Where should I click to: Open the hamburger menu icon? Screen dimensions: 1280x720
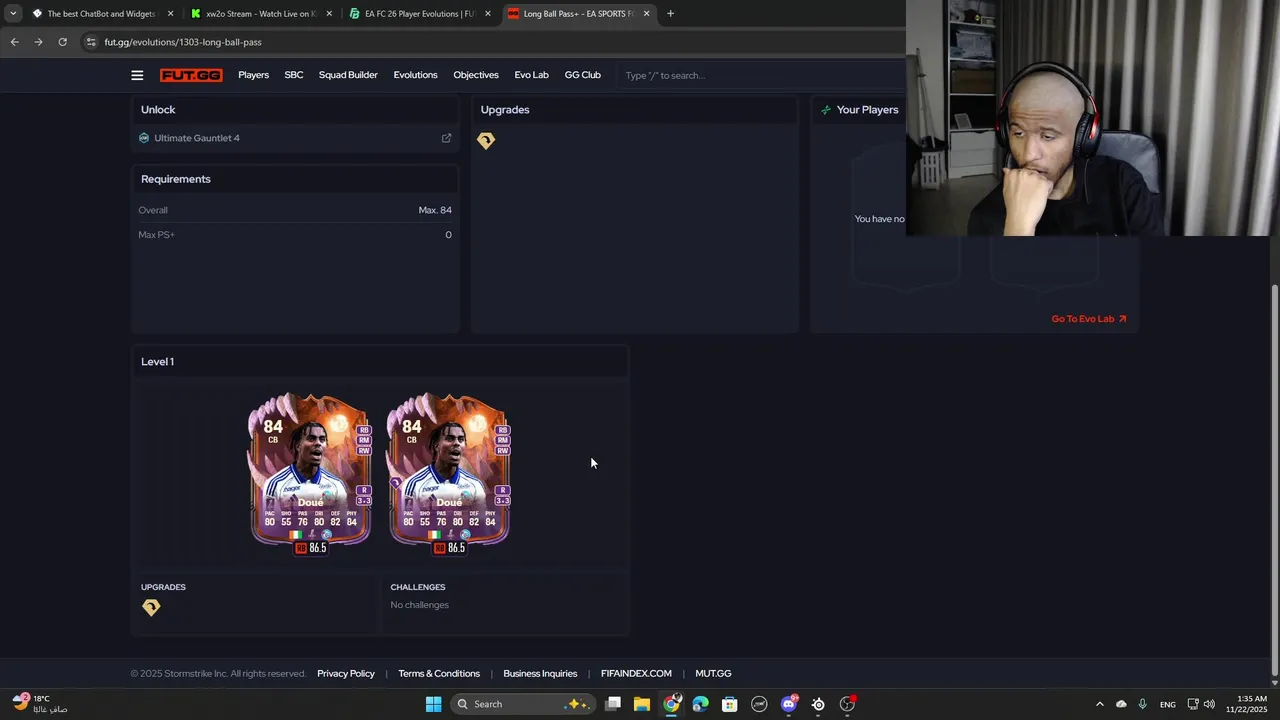(137, 75)
